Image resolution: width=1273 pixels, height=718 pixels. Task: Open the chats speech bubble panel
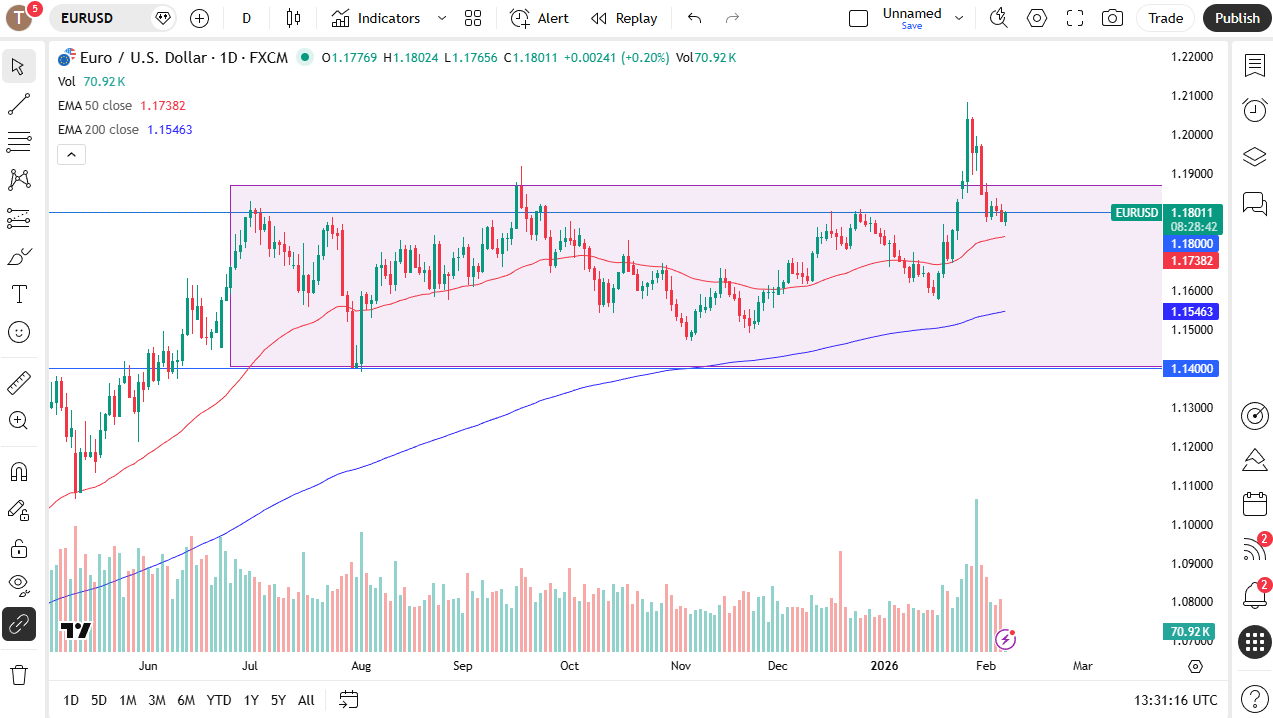click(x=1254, y=203)
